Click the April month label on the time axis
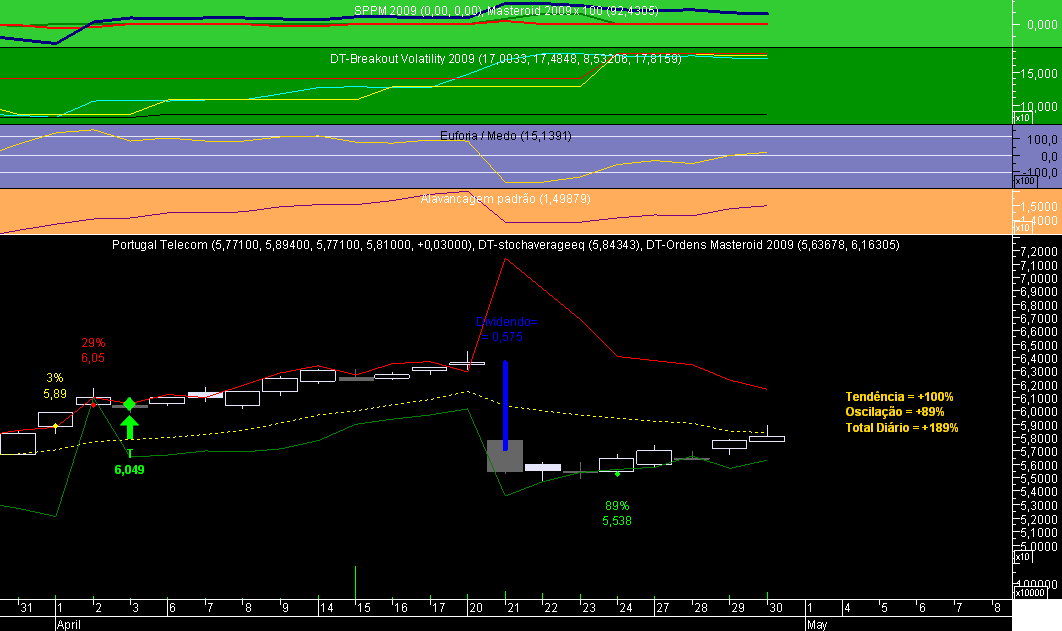 [x=68, y=624]
